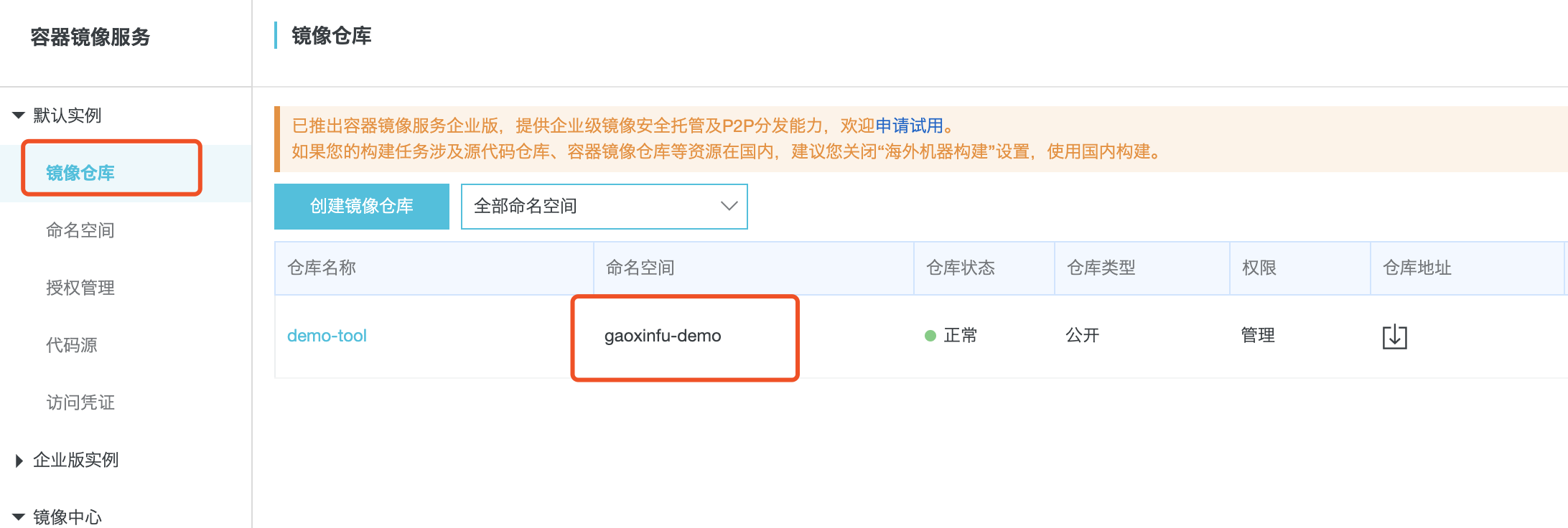
Task: Select the gaoxinfu-demo namespace cell
Action: [662, 334]
